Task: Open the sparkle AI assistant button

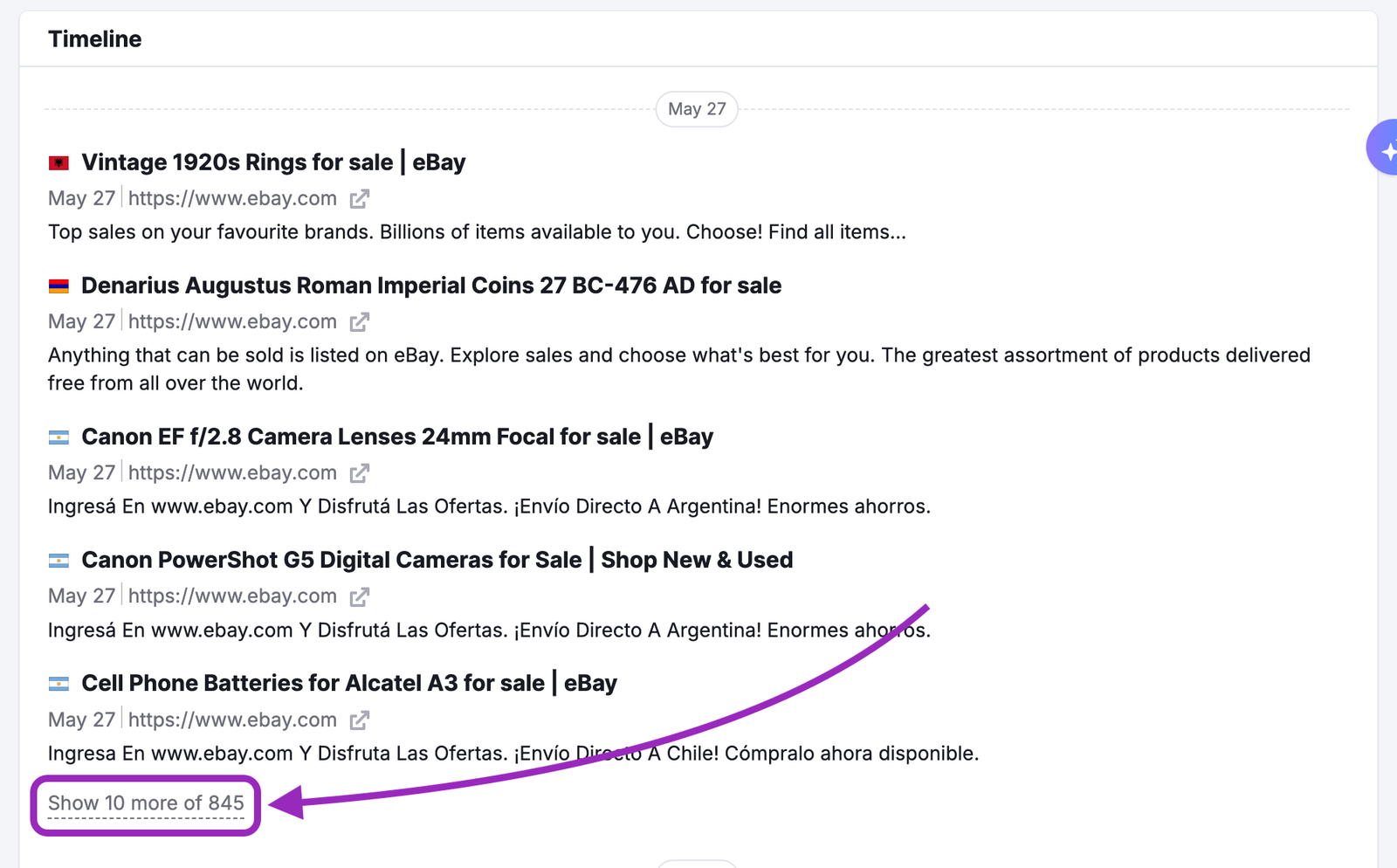Action: 1383,148
